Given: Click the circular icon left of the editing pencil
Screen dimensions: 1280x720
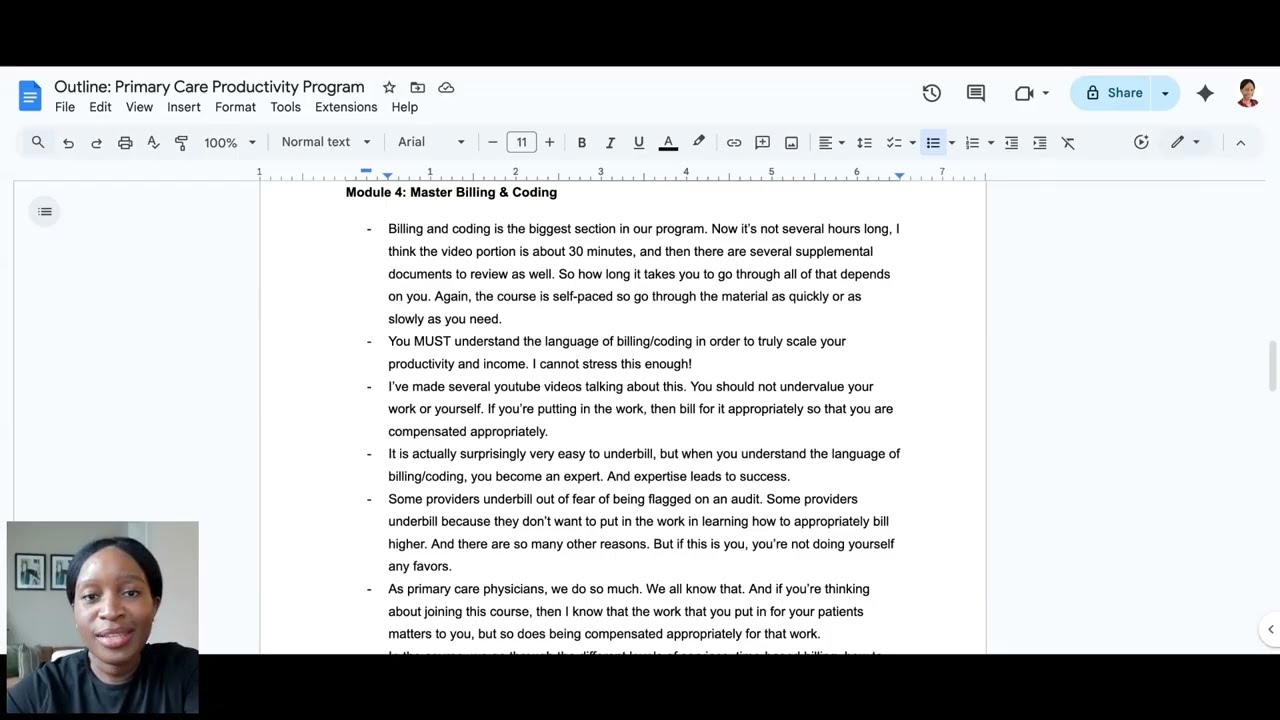Looking at the screenshot, I should [1141, 142].
